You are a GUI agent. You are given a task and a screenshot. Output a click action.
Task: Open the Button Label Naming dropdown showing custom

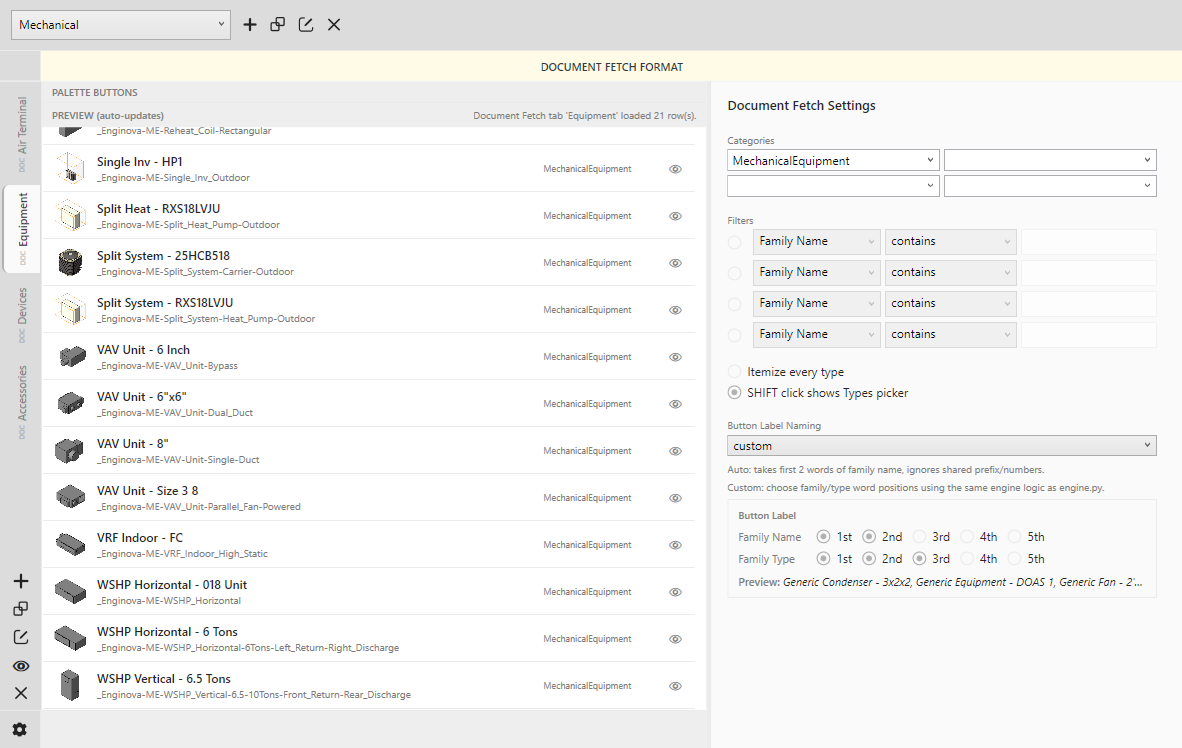point(941,445)
